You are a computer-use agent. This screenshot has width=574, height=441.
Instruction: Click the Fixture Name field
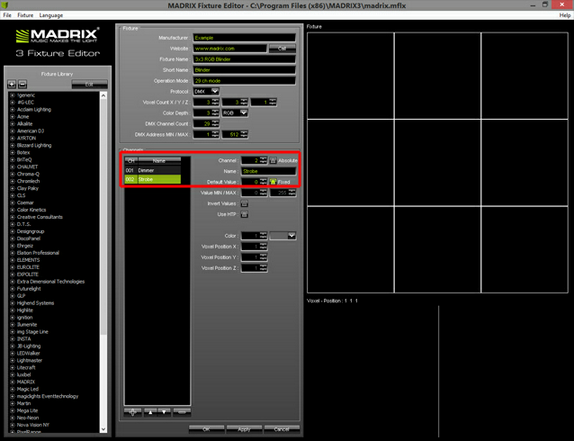pyautogui.click(x=244, y=59)
